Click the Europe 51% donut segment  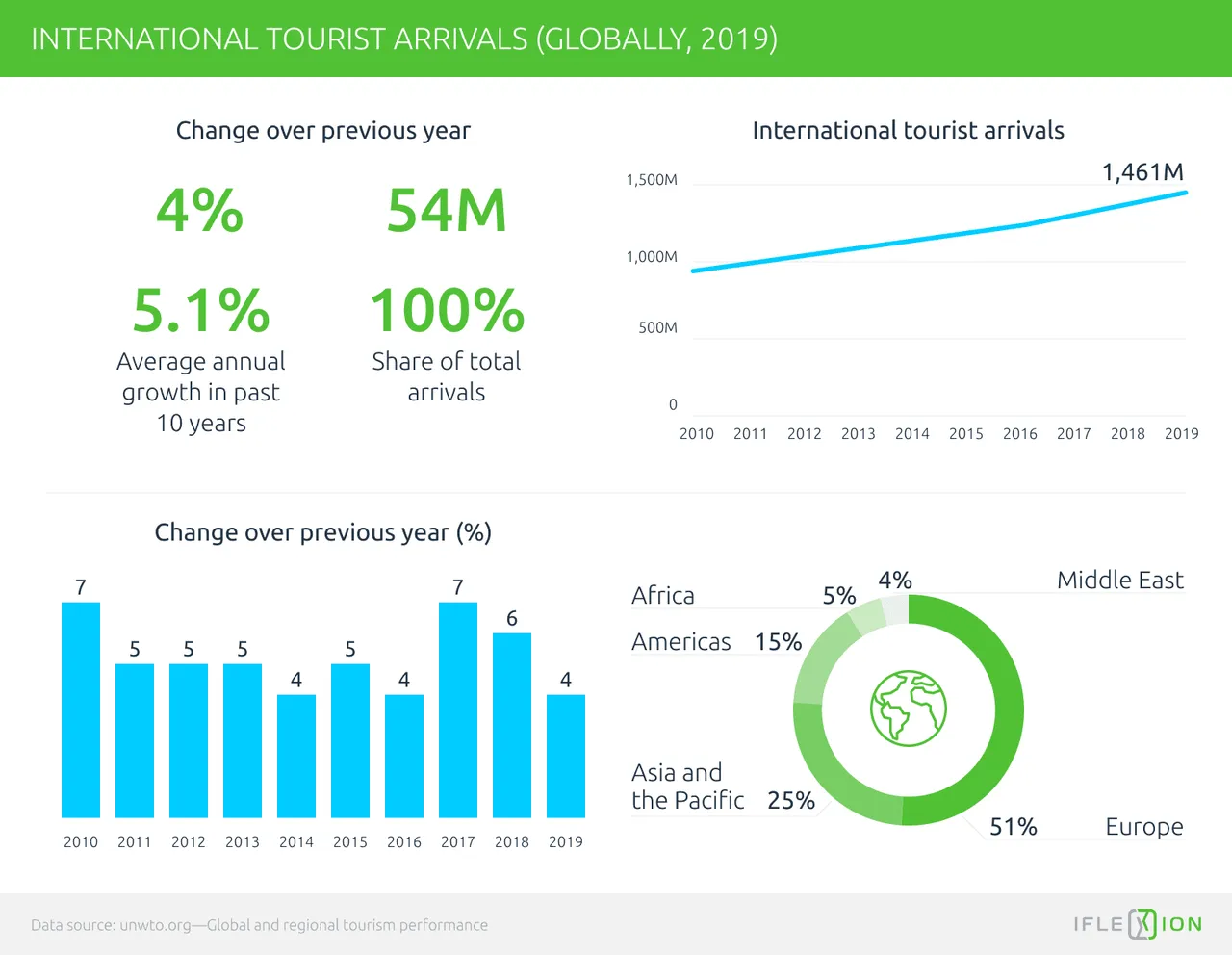pos(1009,710)
